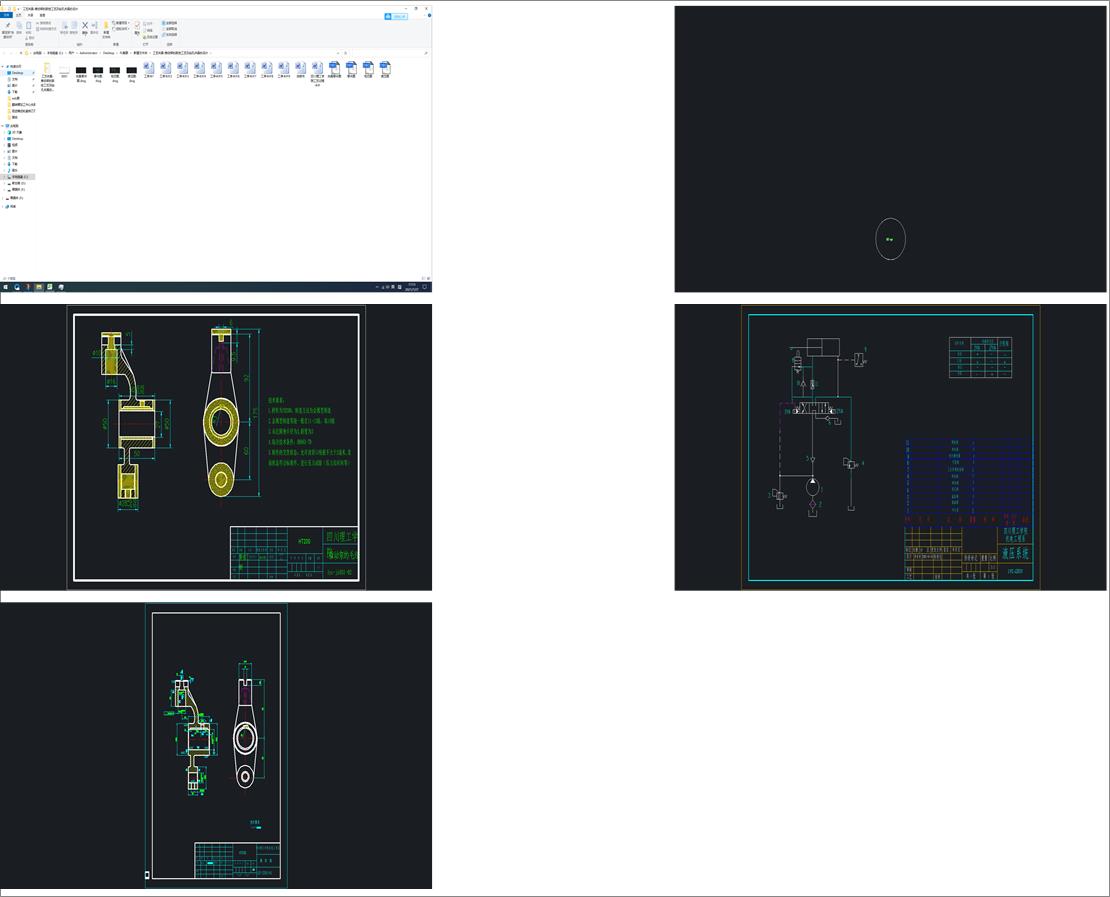Open the Easy access dropdown in ribbon
Image resolution: width=1110 pixels, height=897 pixels.
coord(120,29)
